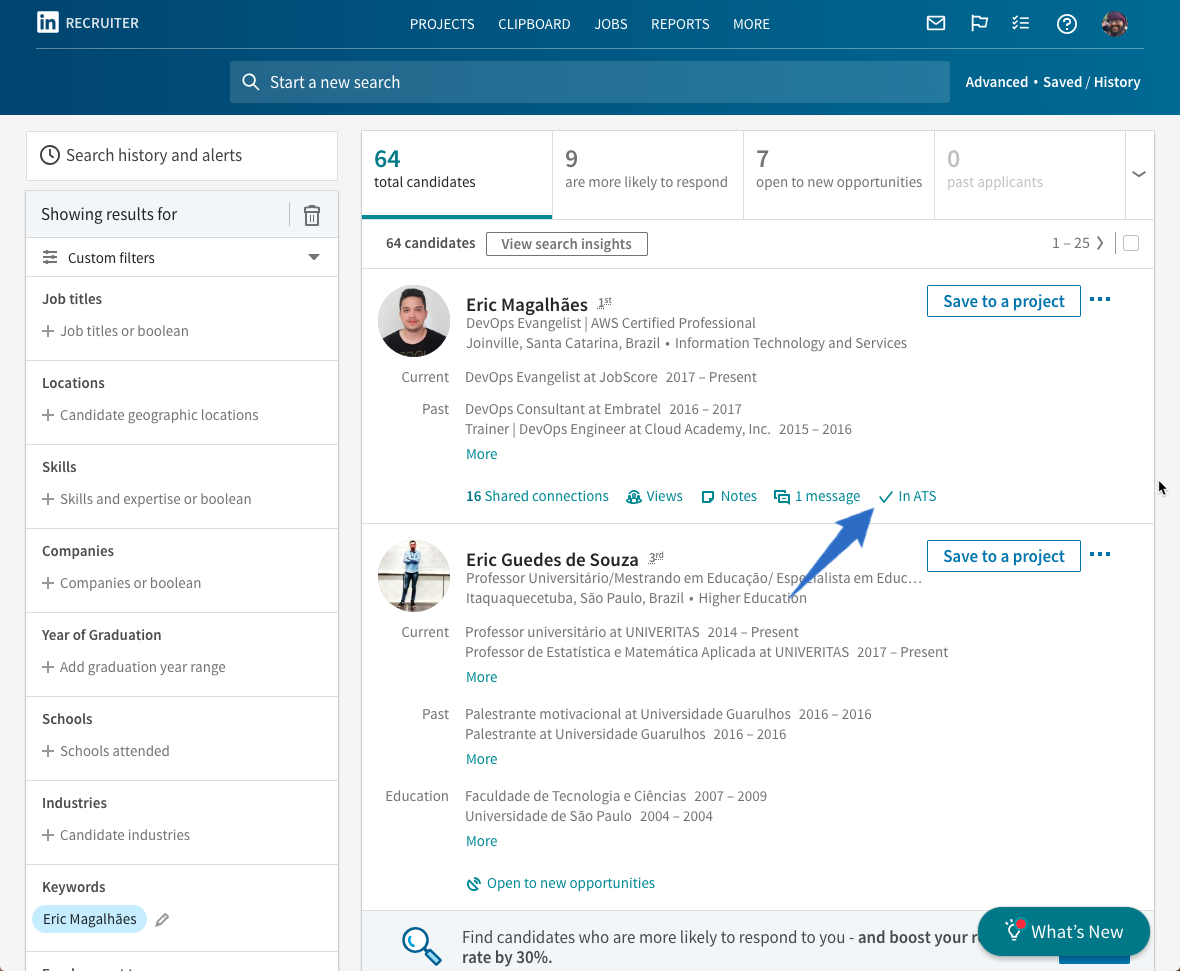The height and width of the screenshot is (971, 1180).
Task: Edit the Eric Magalhães keyword with pencil icon
Action: (162, 919)
